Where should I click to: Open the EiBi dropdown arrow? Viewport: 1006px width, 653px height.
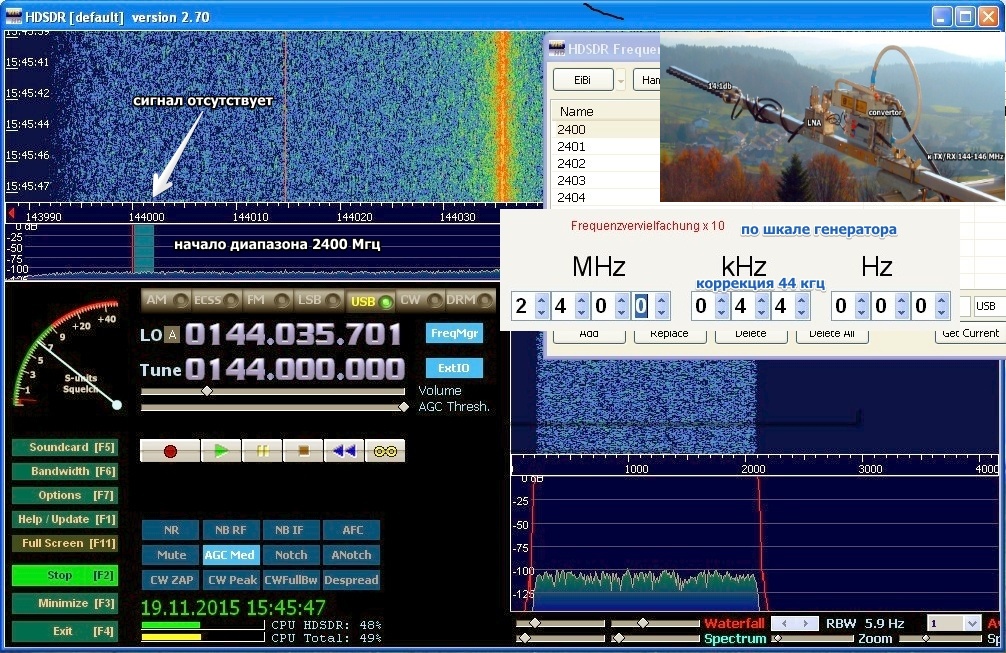620,81
